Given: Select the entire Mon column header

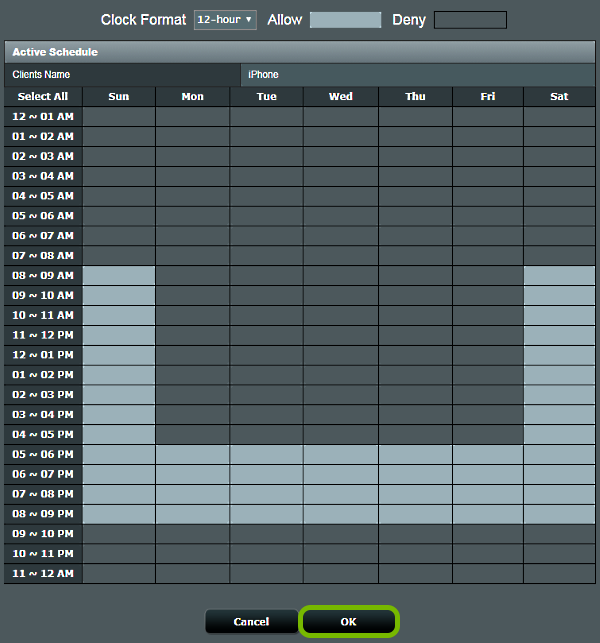Looking at the screenshot, I should click(x=193, y=96).
